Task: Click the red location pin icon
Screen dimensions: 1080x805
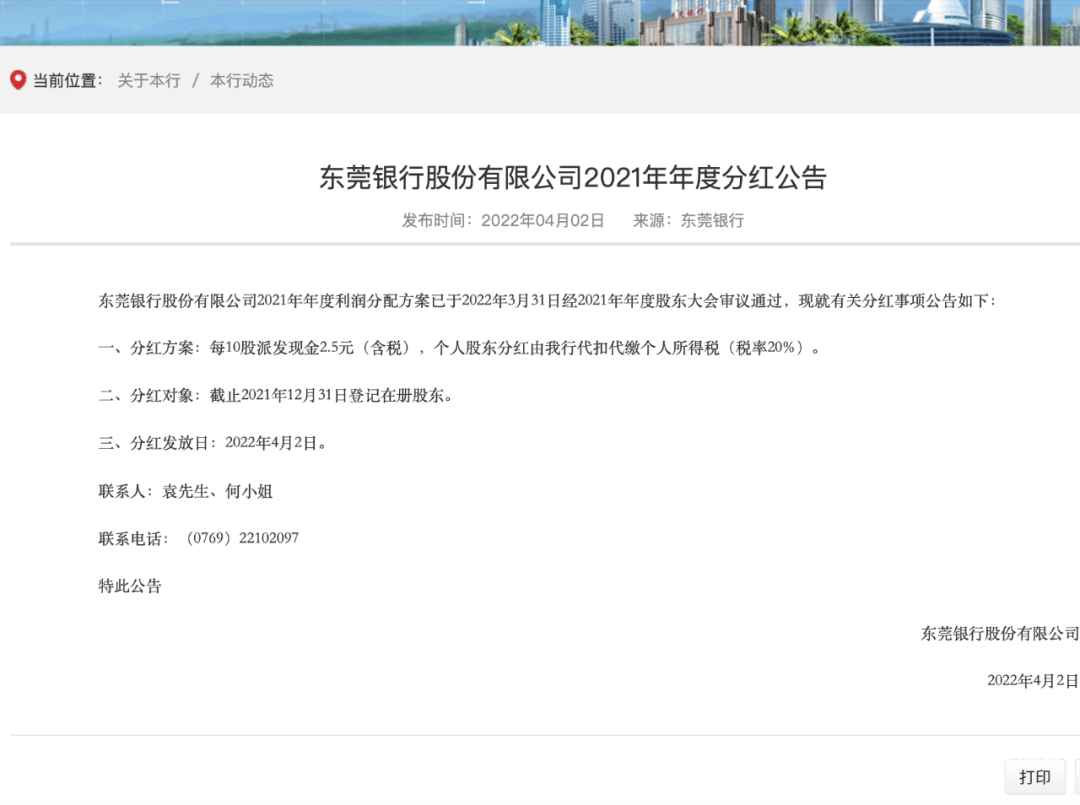Action: point(18,81)
